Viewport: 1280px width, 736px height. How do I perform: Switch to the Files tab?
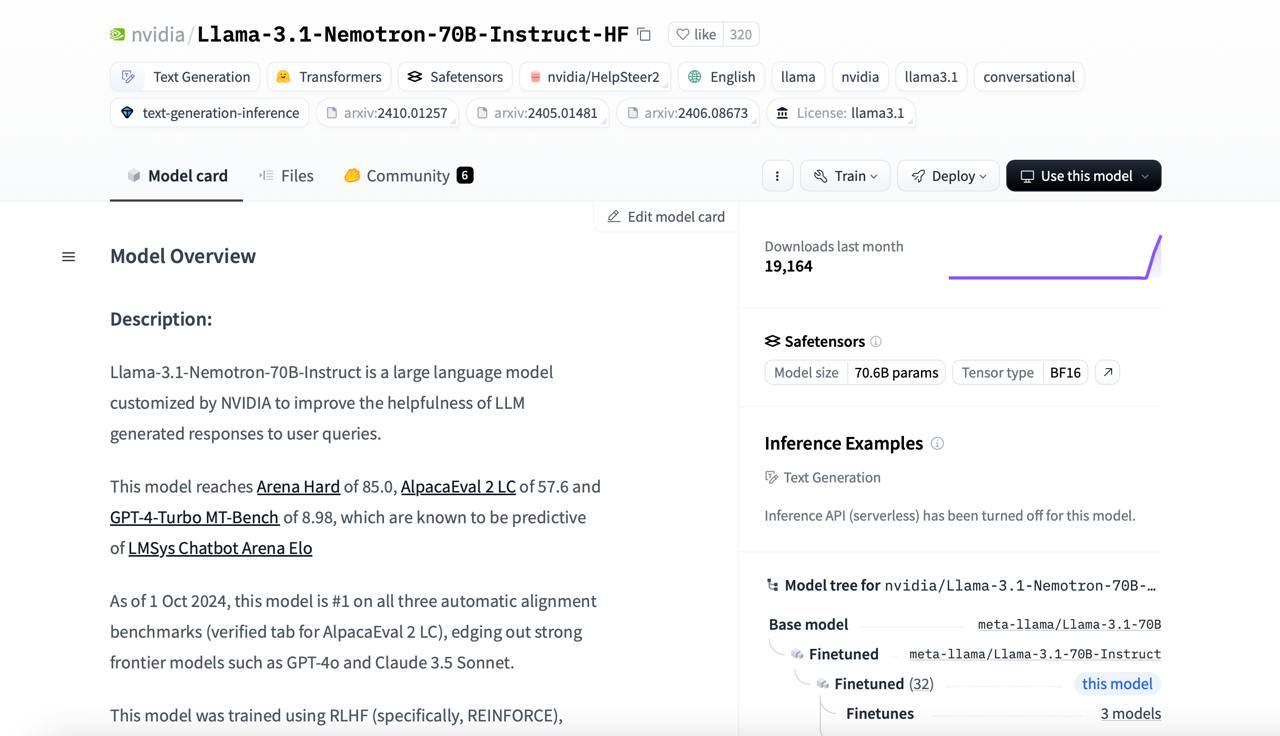(x=286, y=176)
